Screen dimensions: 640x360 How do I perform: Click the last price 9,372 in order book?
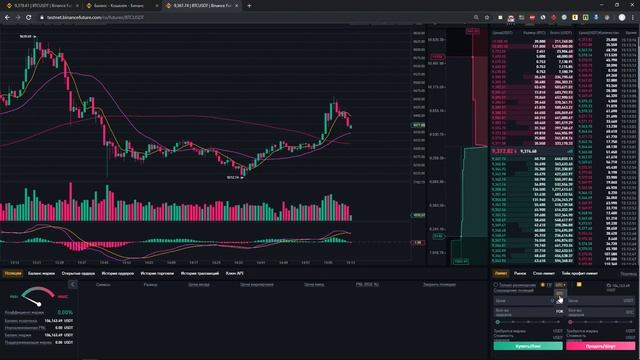(504, 151)
